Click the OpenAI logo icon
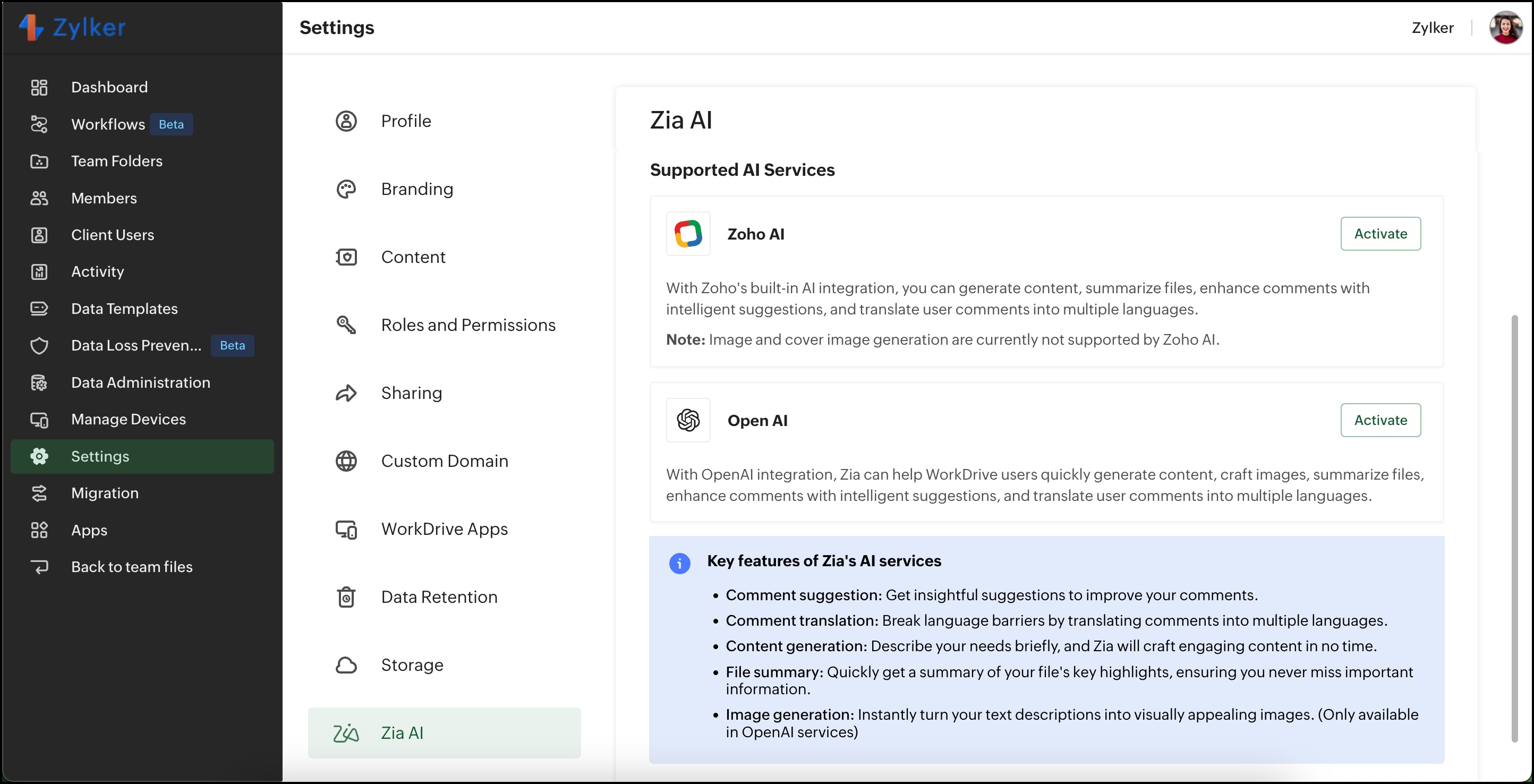The image size is (1534, 784). click(688, 420)
